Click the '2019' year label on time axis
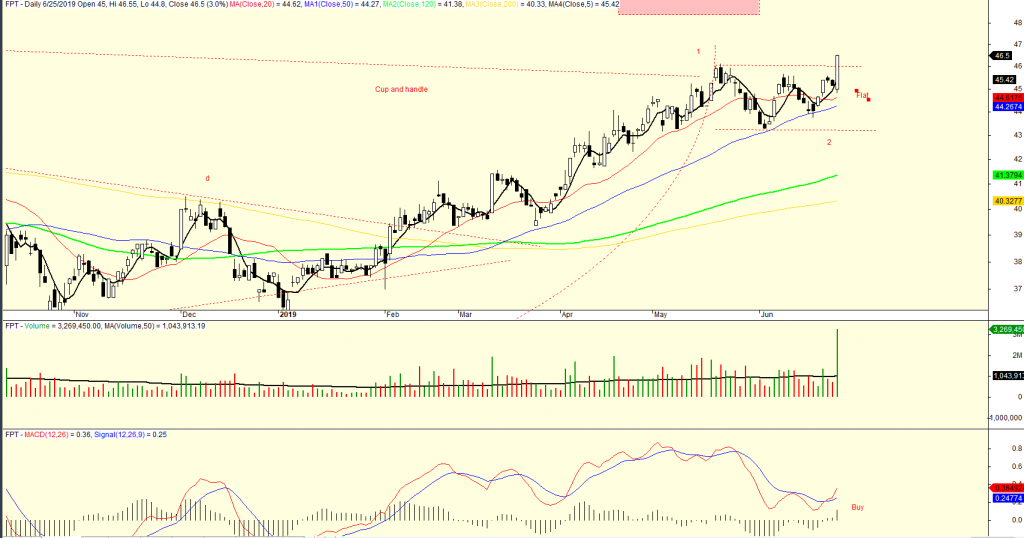This screenshot has width=1024, height=538. [288, 314]
